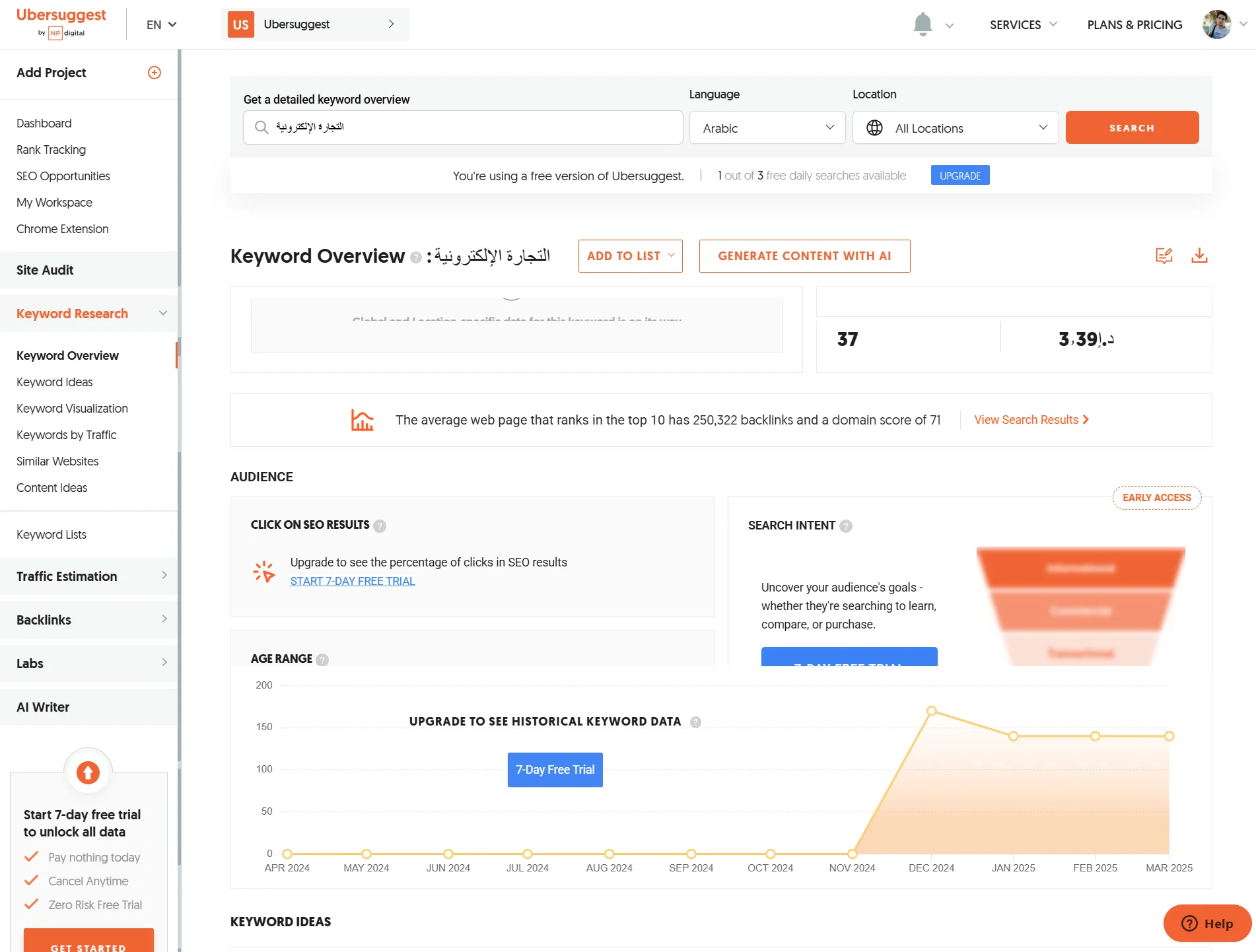Click the Keyword Overview help question icon
This screenshot has width=1256, height=952.
(x=416, y=257)
